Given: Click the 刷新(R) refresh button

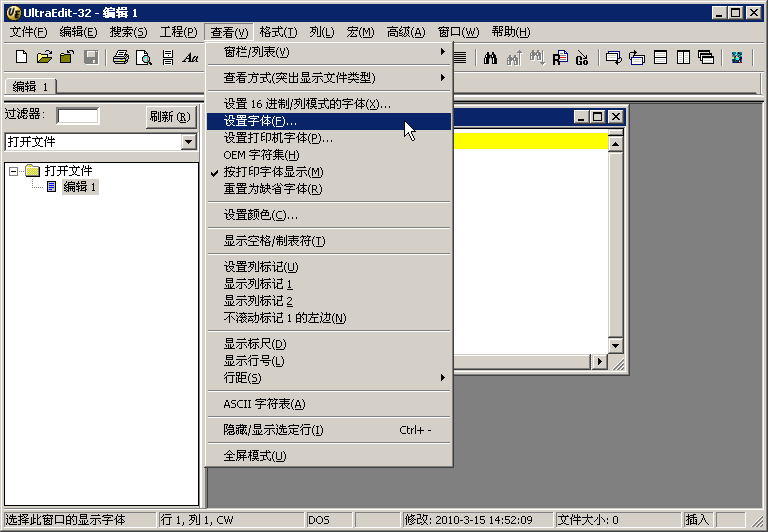Looking at the screenshot, I should point(171,117).
